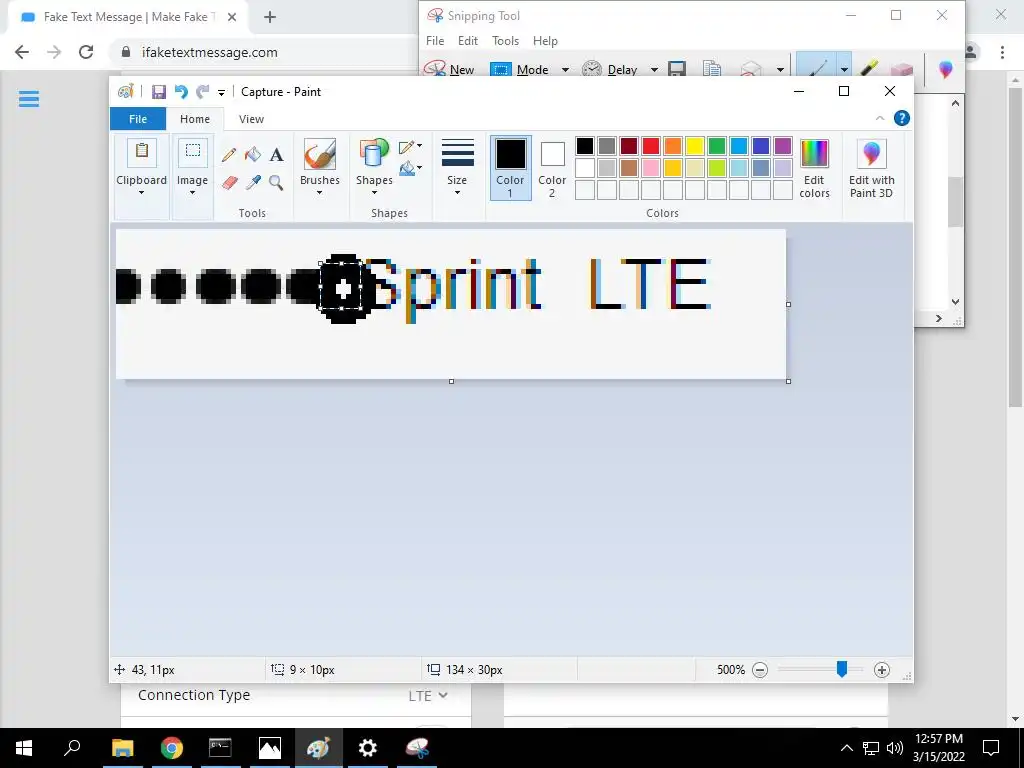This screenshot has height=768, width=1024.
Task: Pick the yellow color swatch
Action: pos(695,146)
